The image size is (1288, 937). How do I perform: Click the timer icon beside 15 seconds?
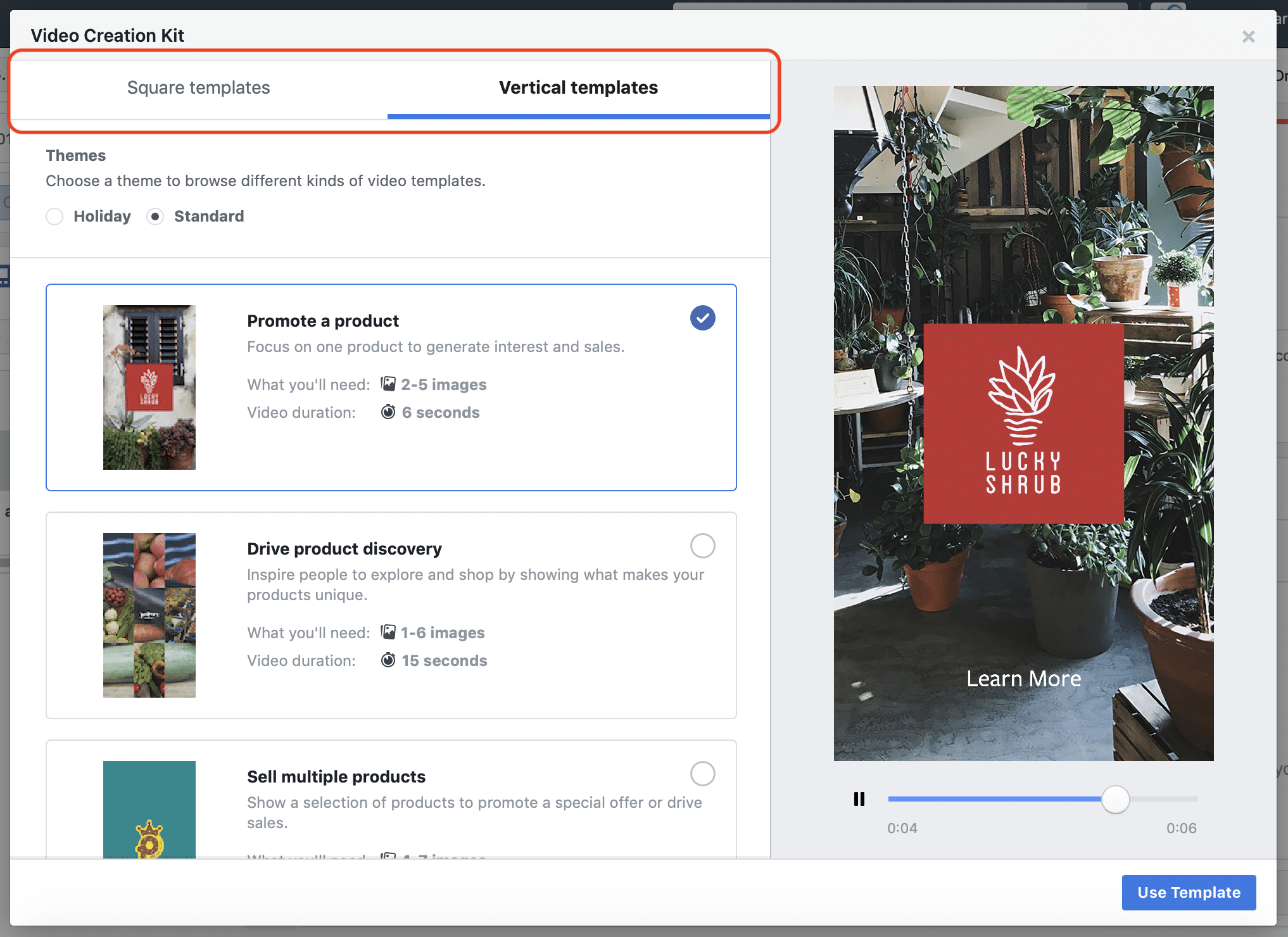388,660
